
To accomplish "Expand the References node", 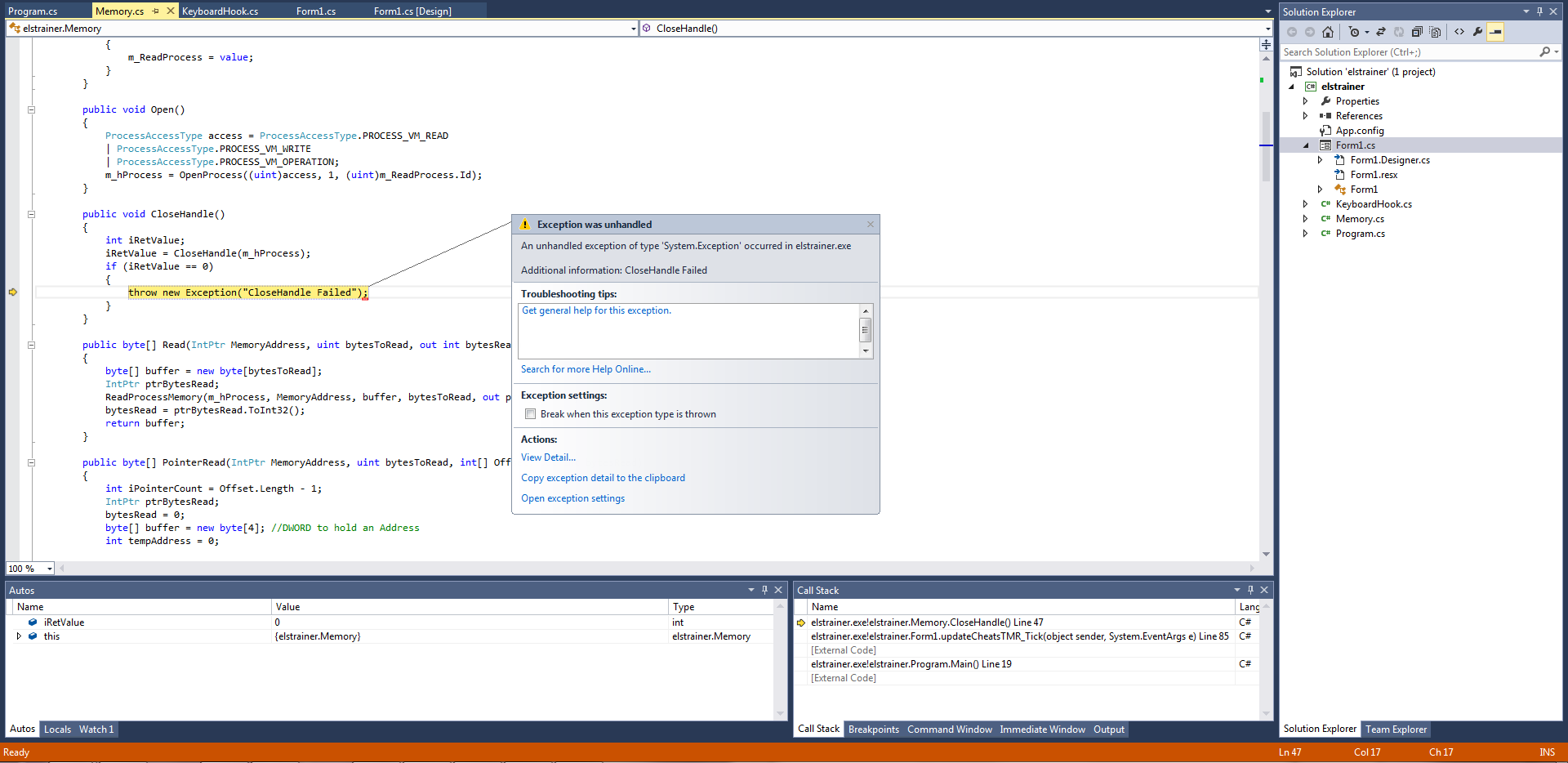I will [1305, 116].
